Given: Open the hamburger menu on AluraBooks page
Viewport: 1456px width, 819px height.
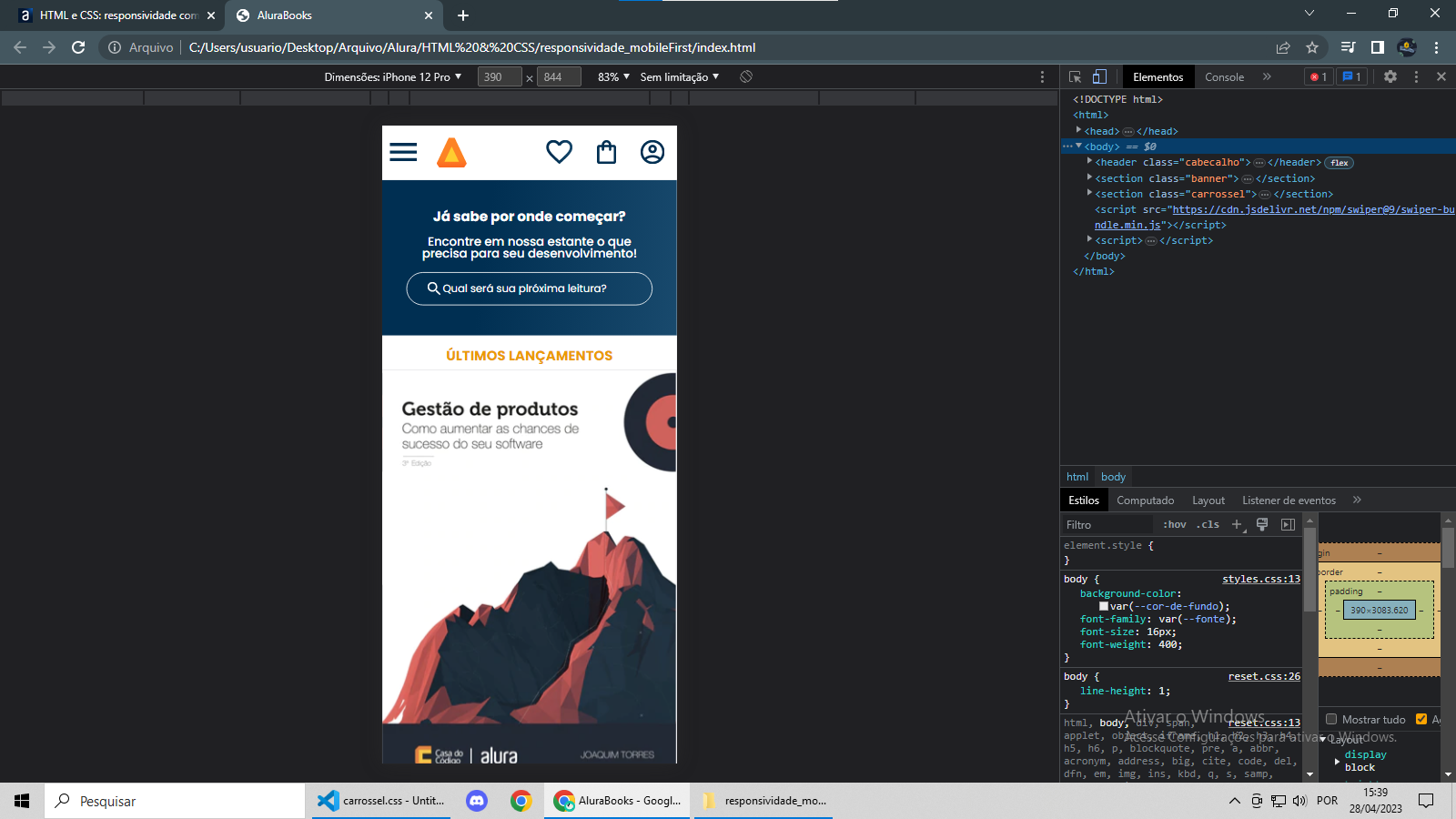Looking at the screenshot, I should point(403,152).
